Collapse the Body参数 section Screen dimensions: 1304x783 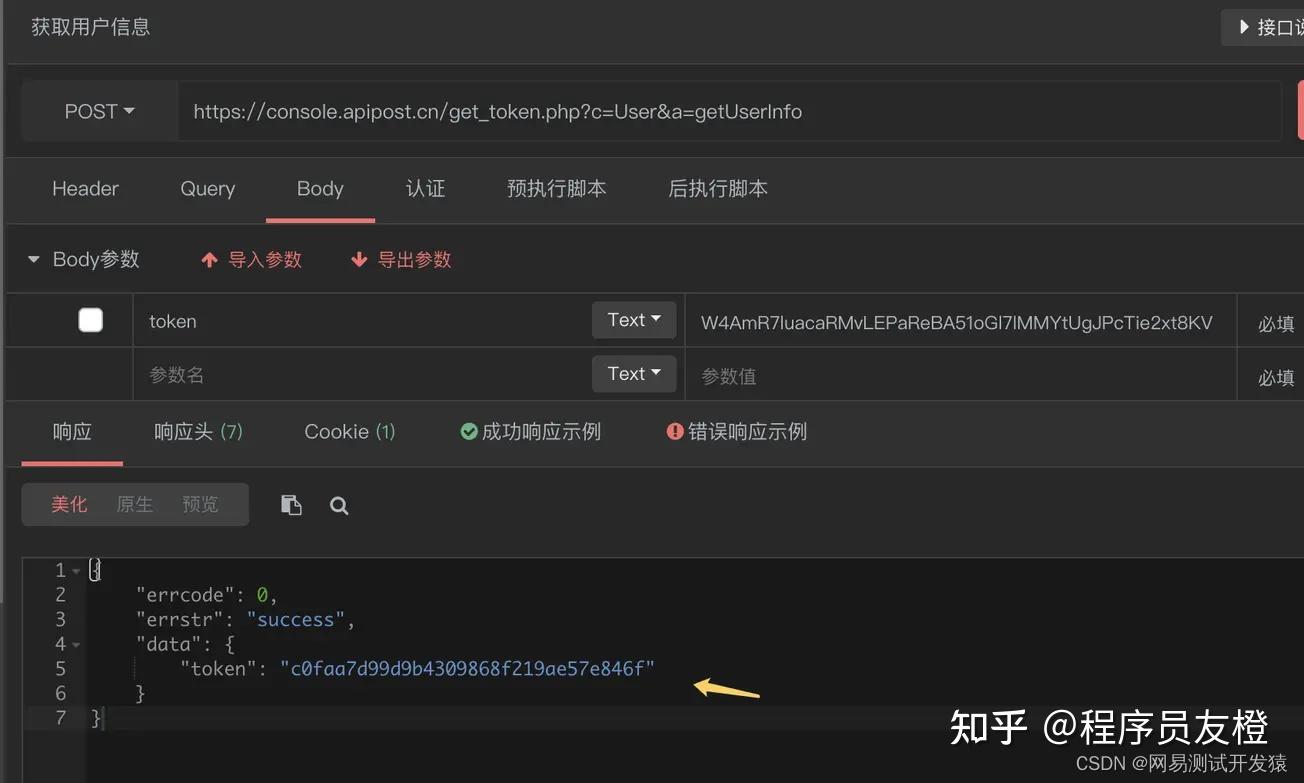click(35, 258)
